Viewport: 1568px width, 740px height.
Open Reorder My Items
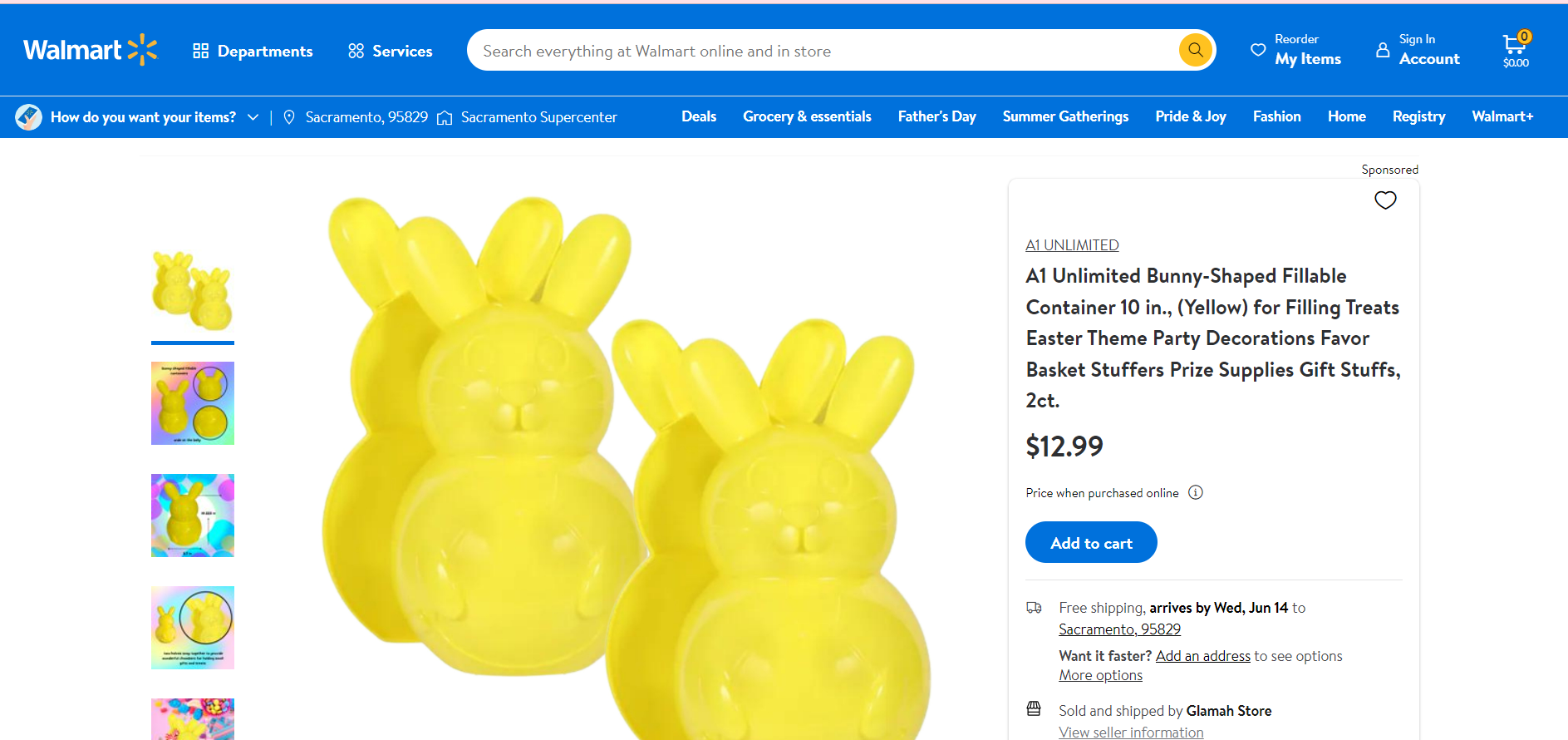[x=1296, y=50]
